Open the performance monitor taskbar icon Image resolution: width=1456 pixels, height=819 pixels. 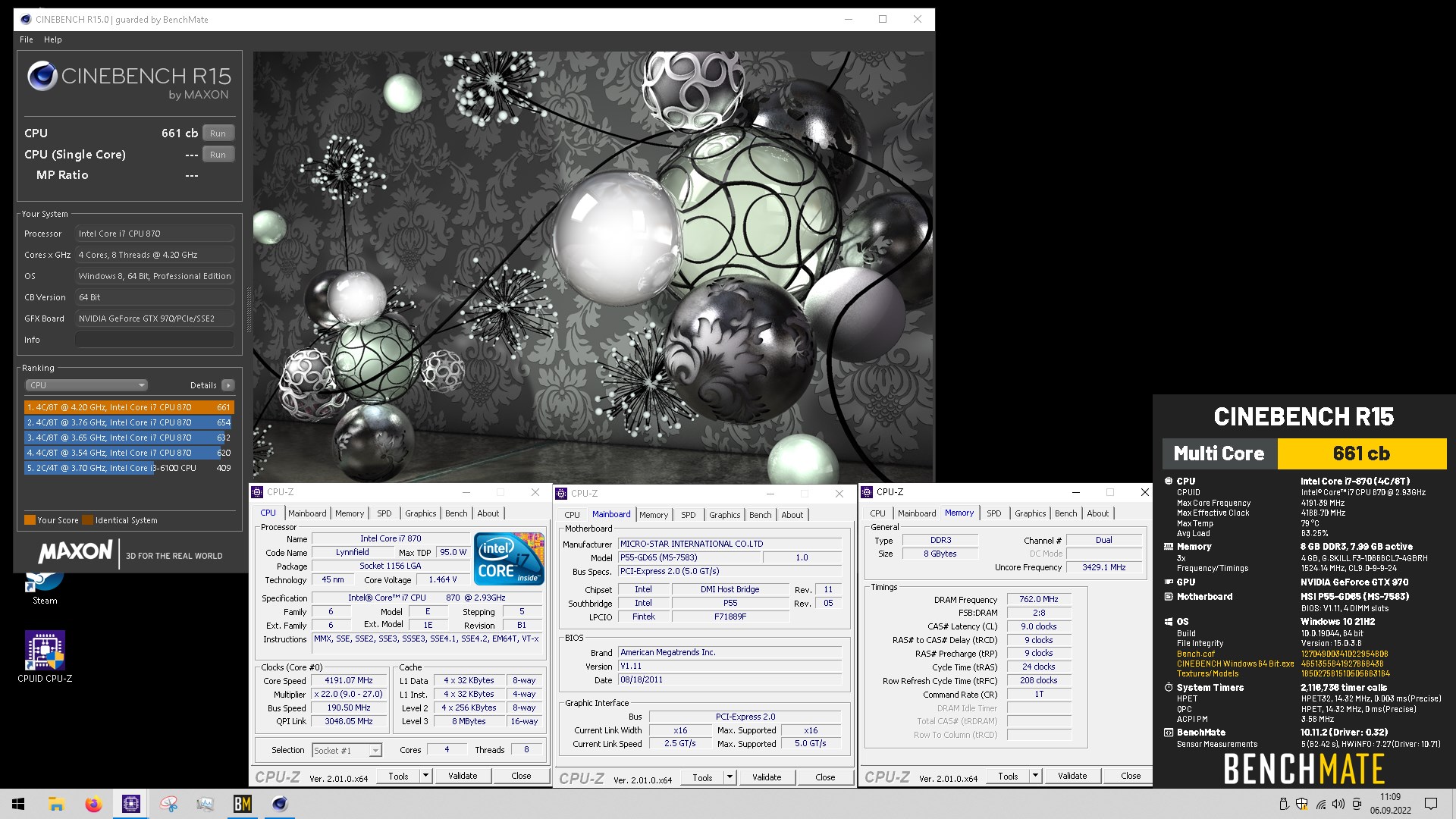pyautogui.click(x=205, y=804)
